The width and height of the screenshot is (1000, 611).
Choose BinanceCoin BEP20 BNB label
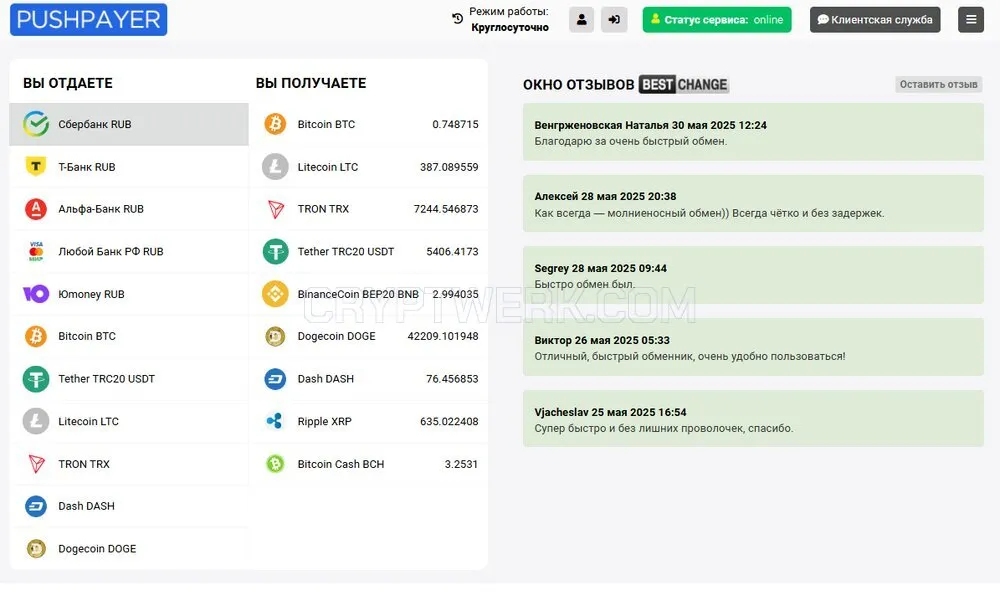click(358, 294)
